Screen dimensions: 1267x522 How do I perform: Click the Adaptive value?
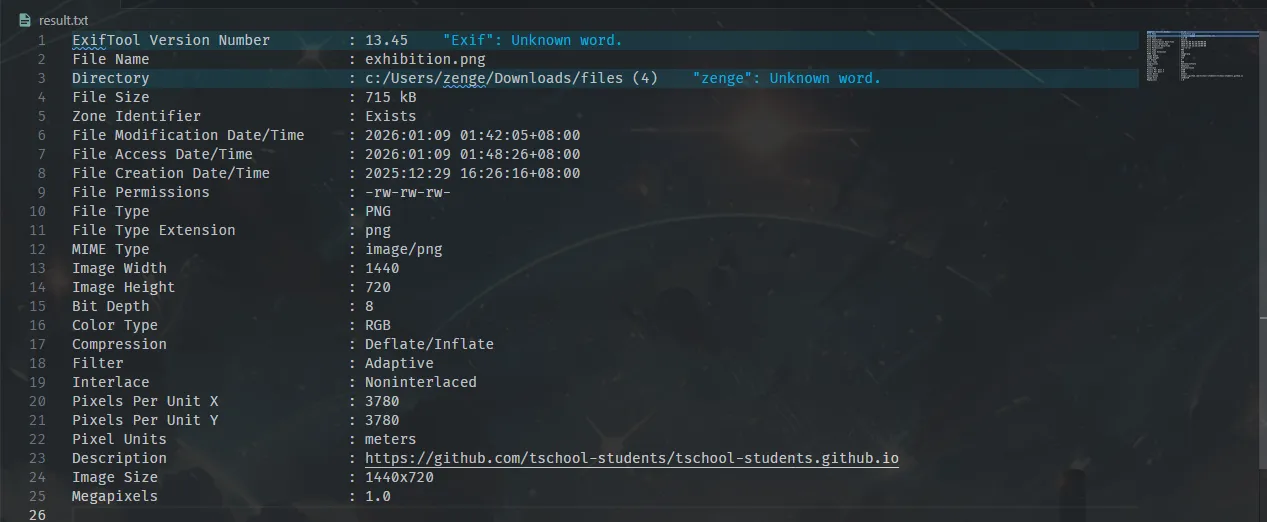pyautogui.click(x=399, y=363)
